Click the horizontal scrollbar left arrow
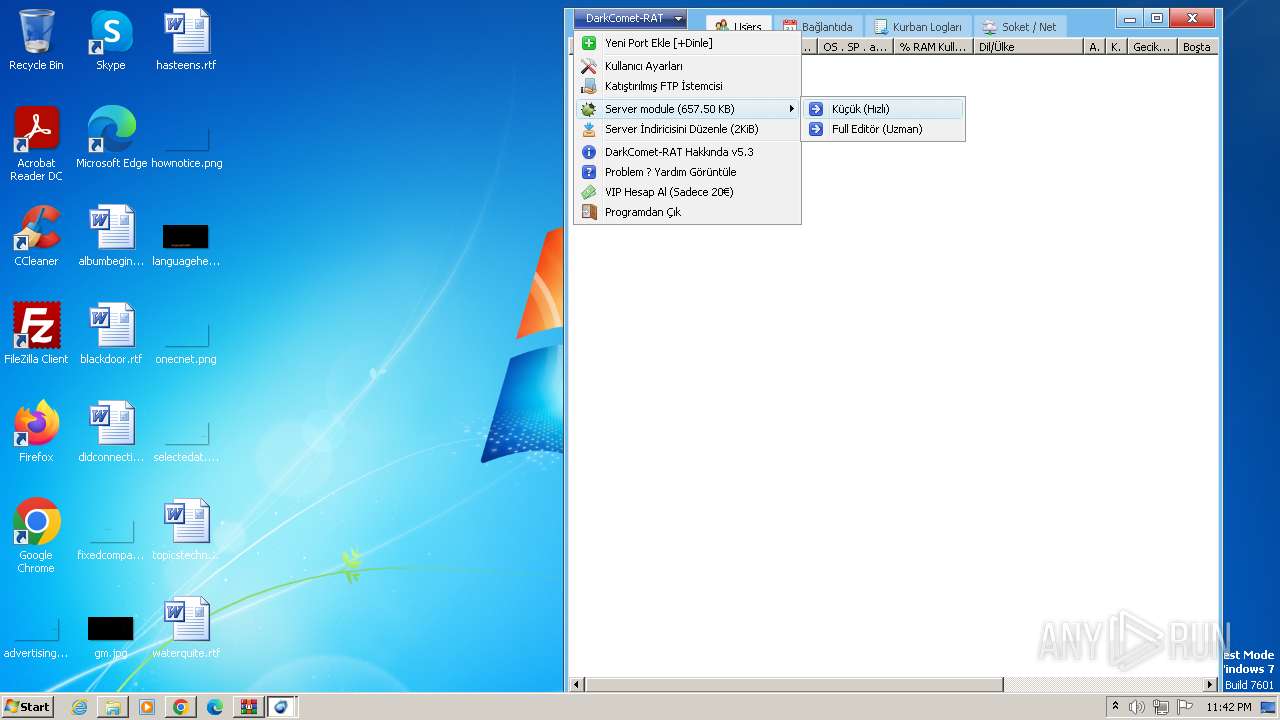Screen dimensions: 1280x720 pos(576,685)
